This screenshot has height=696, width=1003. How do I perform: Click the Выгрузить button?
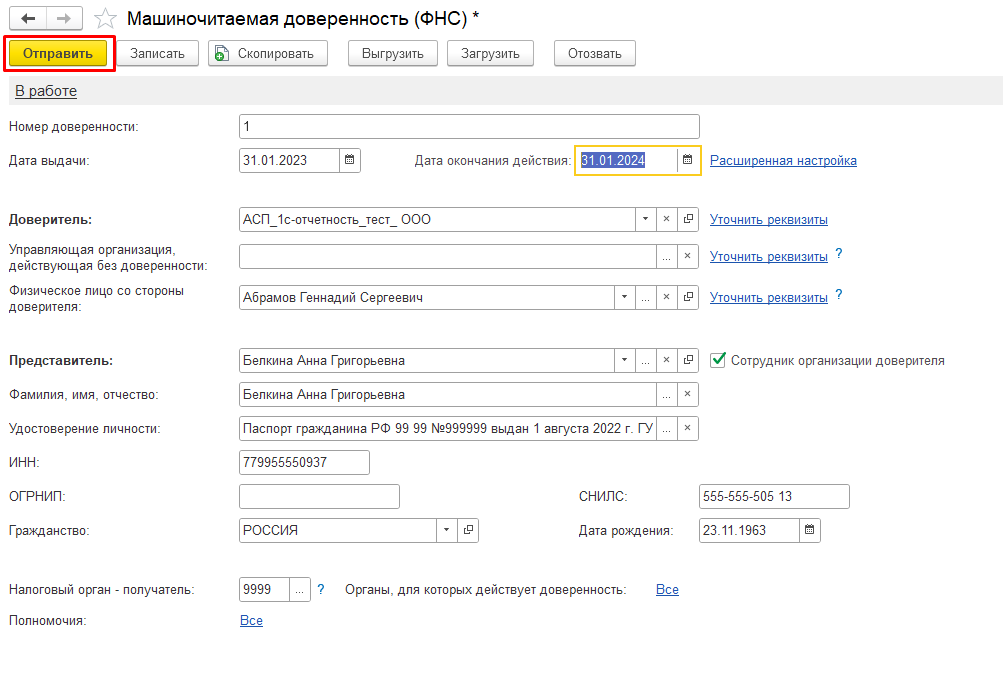tap(393, 53)
